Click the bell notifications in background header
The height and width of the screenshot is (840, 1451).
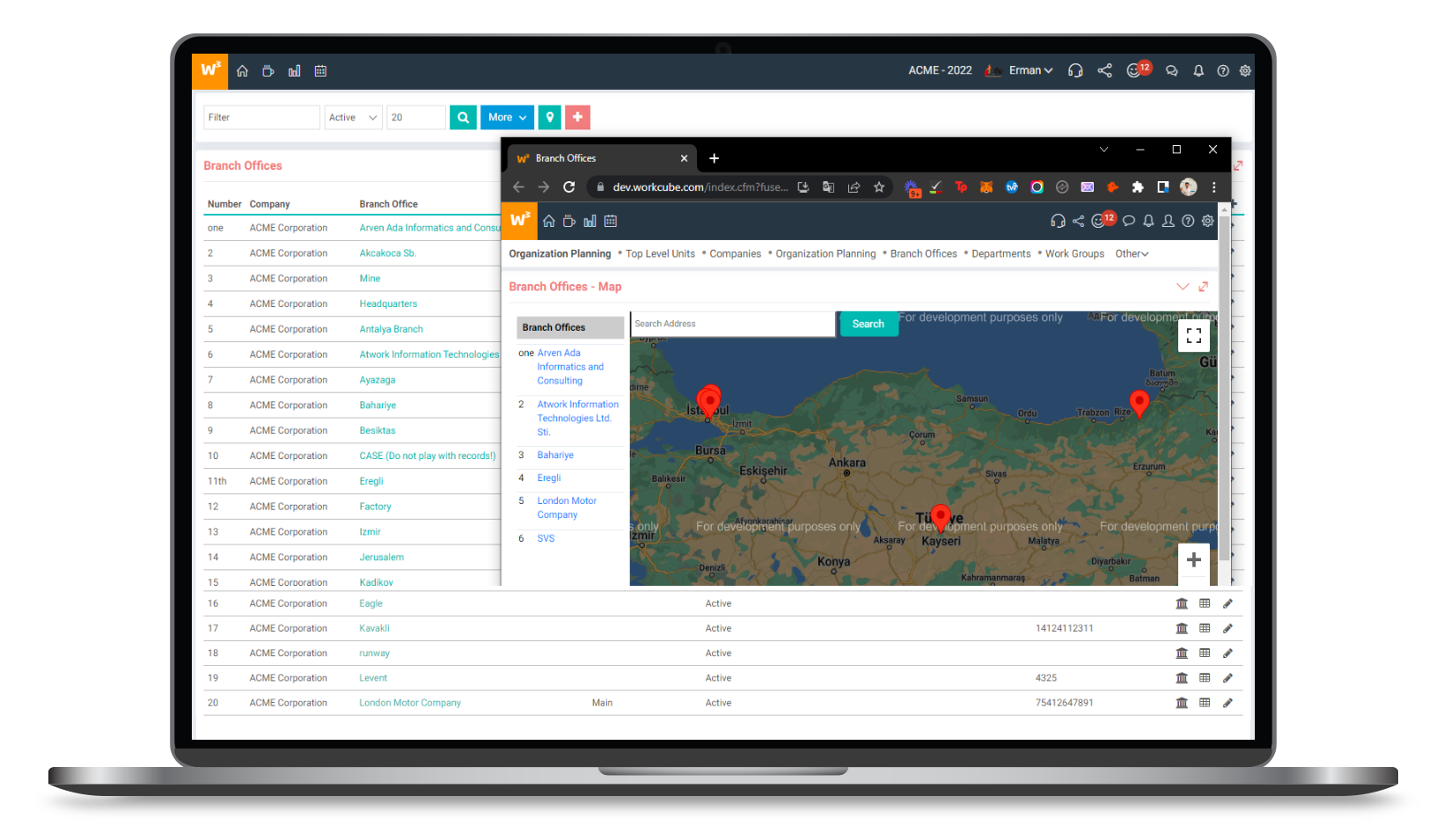1198,70
